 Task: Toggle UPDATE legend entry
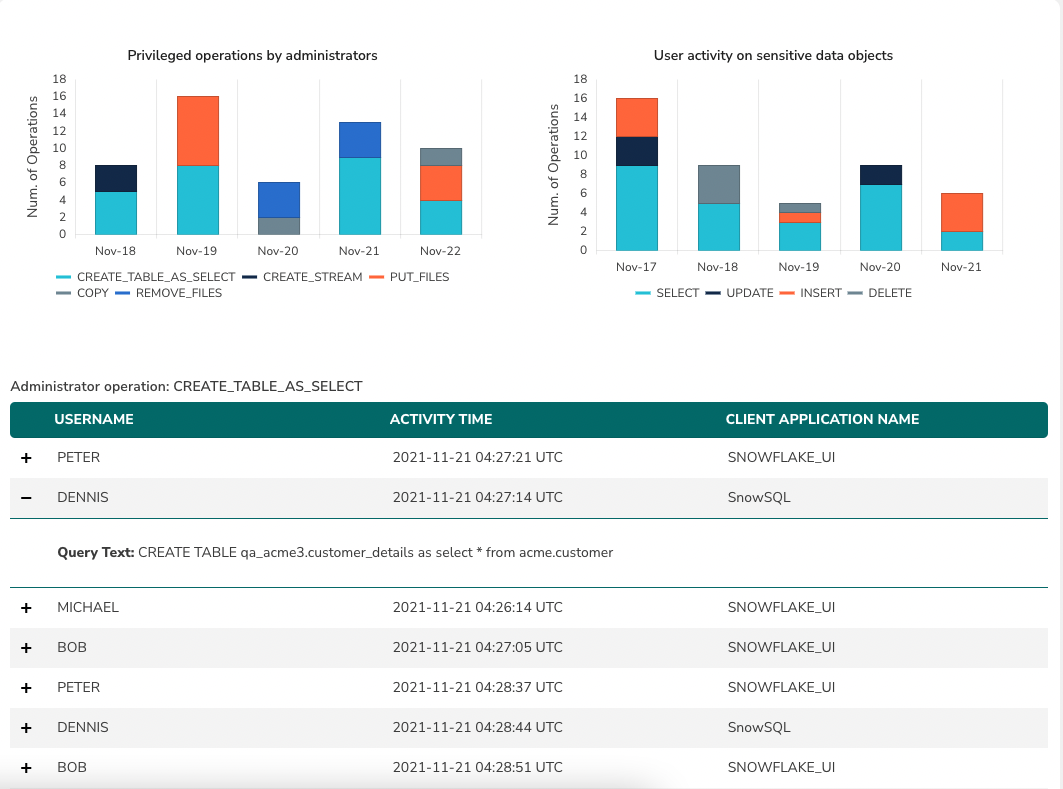[x=740, y=293]
